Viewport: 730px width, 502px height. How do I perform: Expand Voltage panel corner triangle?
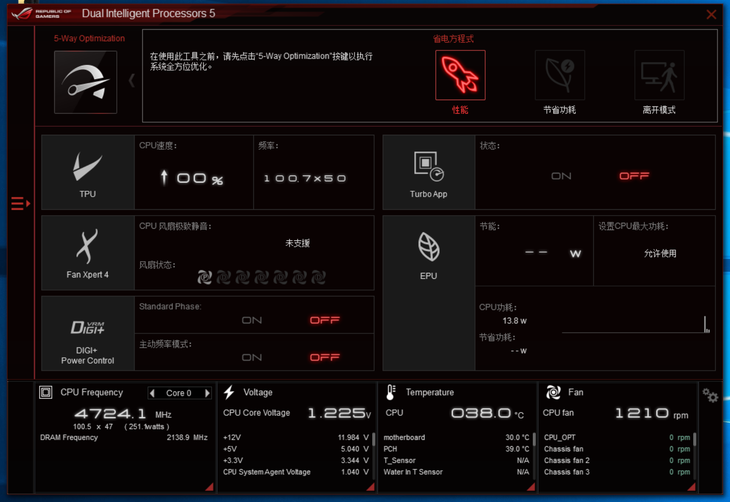(371, 487)
